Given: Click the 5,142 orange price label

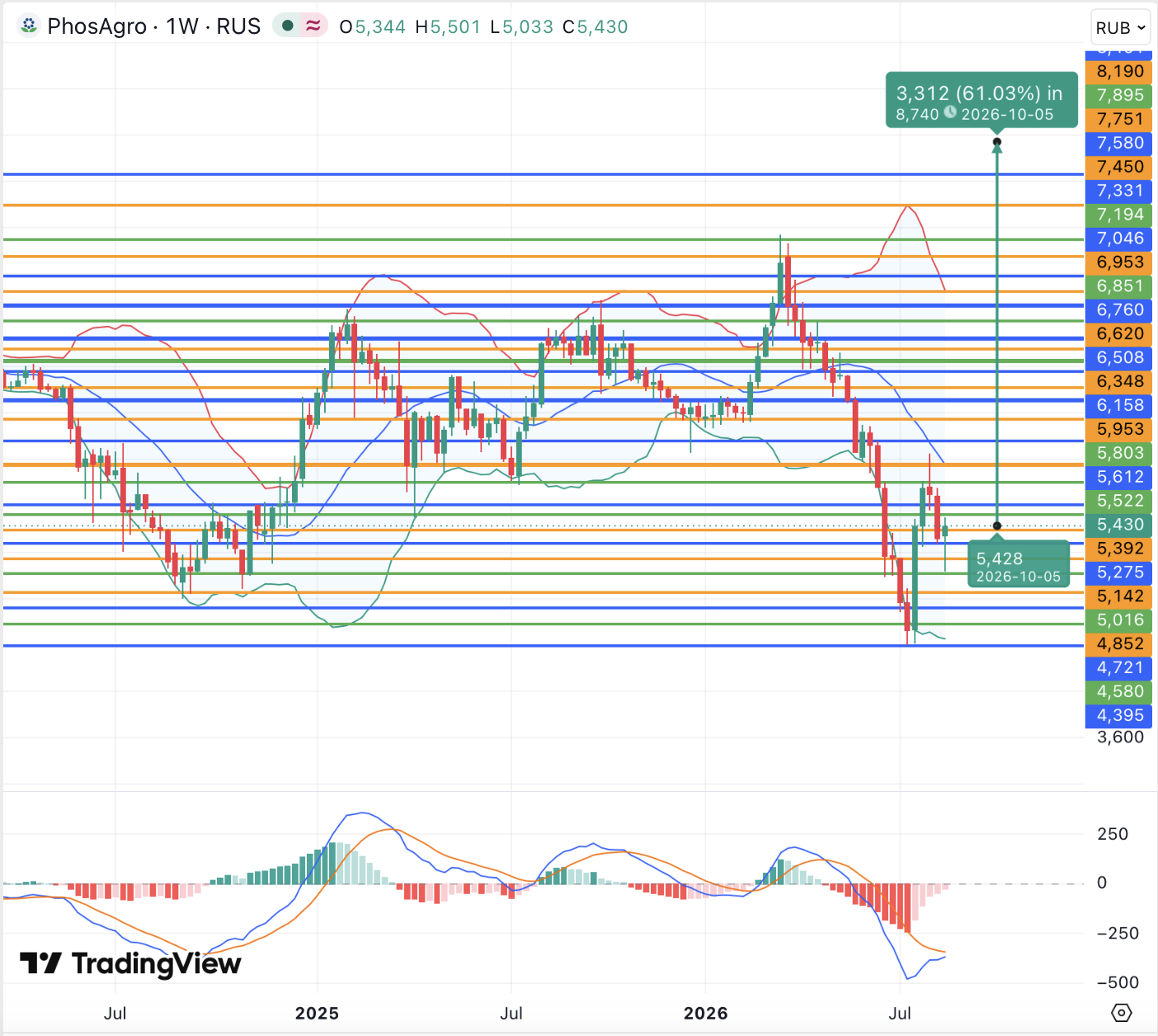Looking at the screenshot, I should (x=1119, y=598).
